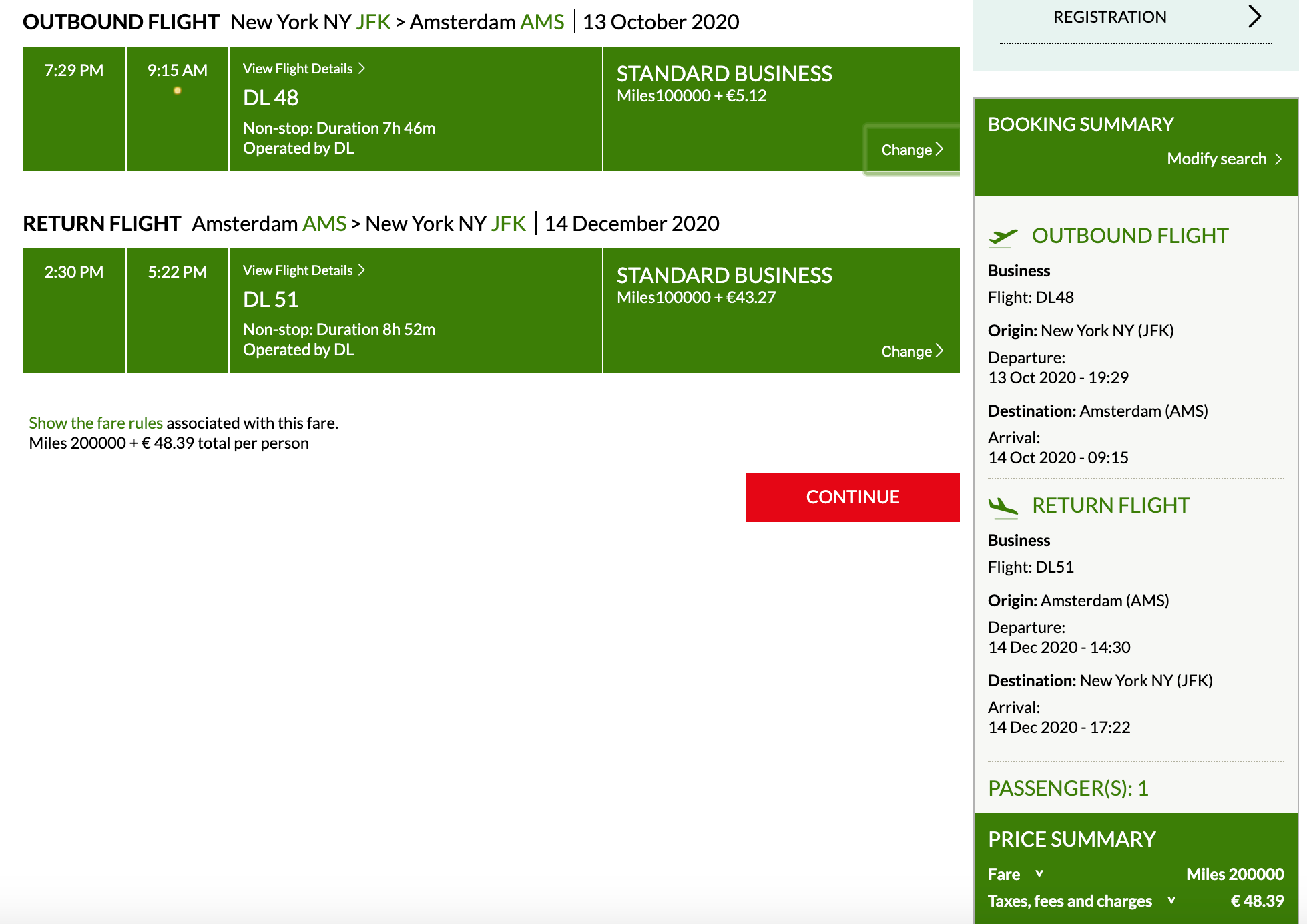This screenshot has height=924, width=1307.
Task: Select the REGISTRATION step tab
Action: coord(1109,17)
